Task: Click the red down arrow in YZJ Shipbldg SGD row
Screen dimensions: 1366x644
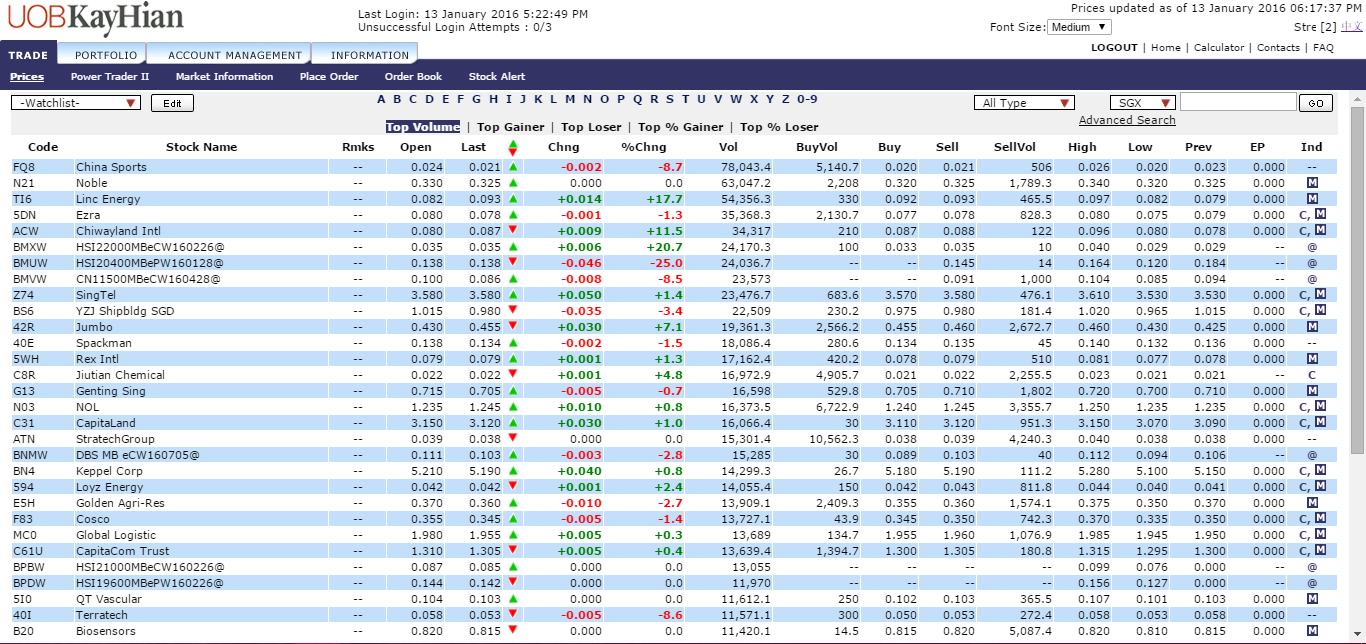Action: coord(513,311)
